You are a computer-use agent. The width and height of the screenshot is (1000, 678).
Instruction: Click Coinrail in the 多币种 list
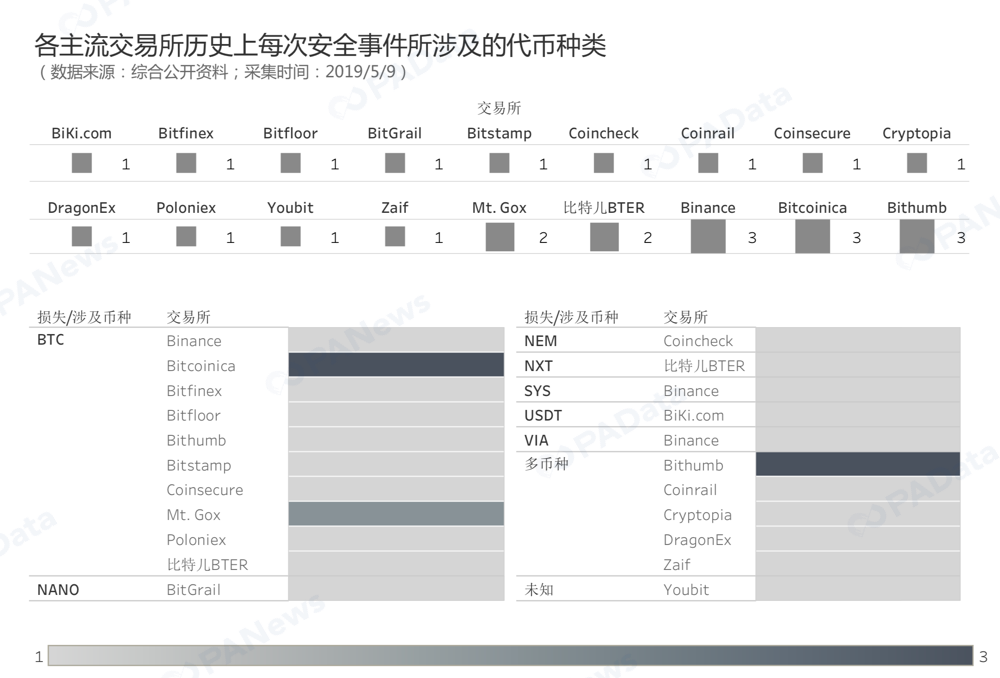[x=690, y=490]
